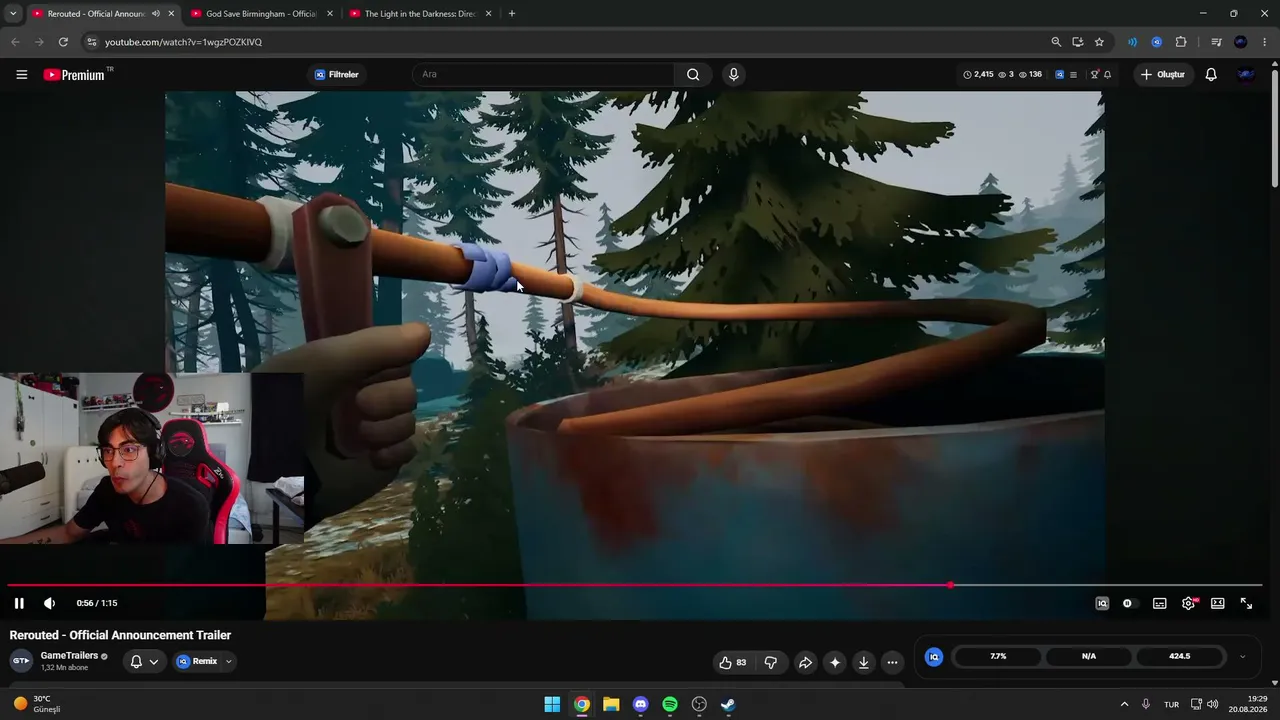This screenshot has width=1280, height=720.
Task: Open more actions three-dot menu below the video
Action: tap(893, 662)
